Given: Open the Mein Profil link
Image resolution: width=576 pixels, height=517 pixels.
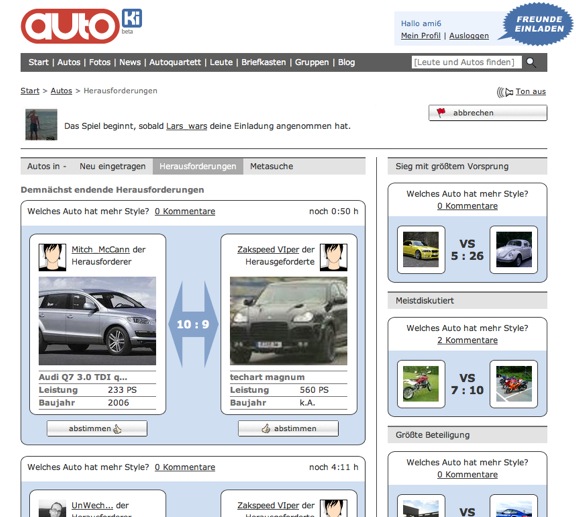Looking at the screenshot, I should tap(421, 36).
